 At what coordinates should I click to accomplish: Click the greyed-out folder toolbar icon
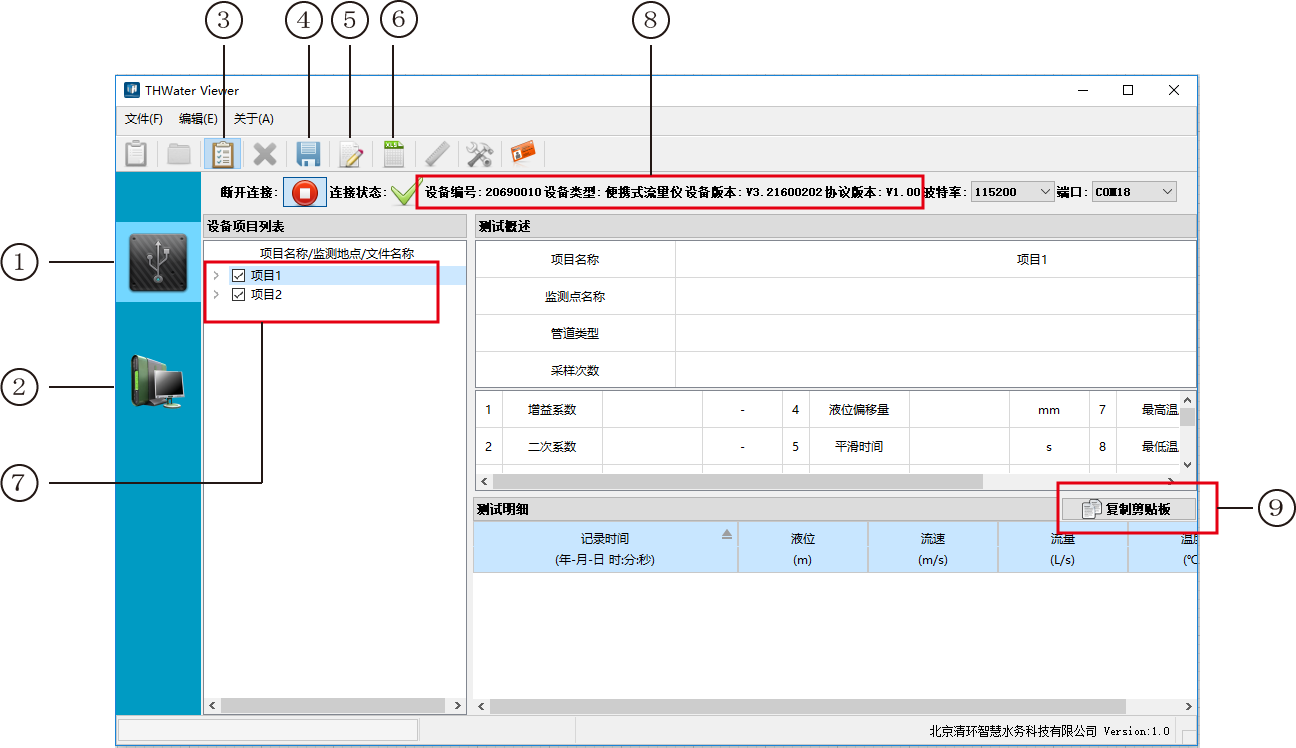coord(179,154)
